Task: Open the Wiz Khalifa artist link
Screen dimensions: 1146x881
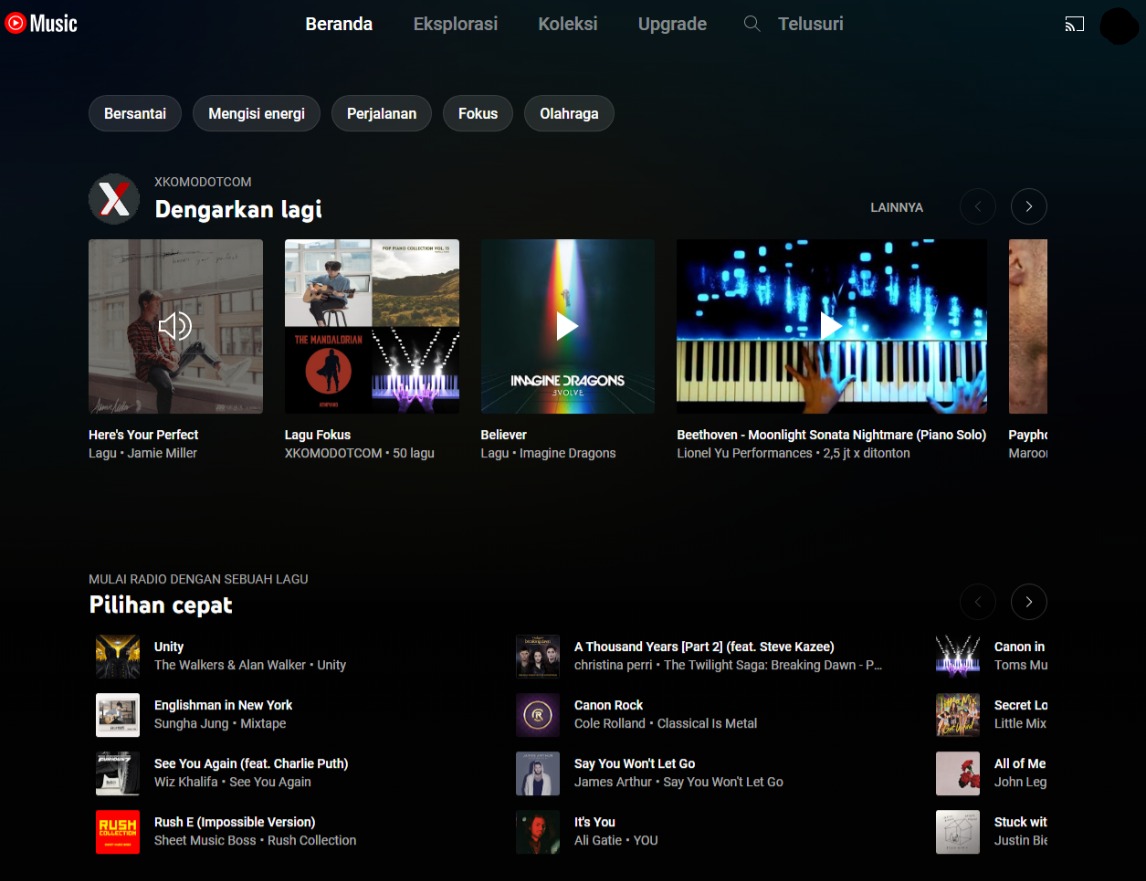Action: 186,782
